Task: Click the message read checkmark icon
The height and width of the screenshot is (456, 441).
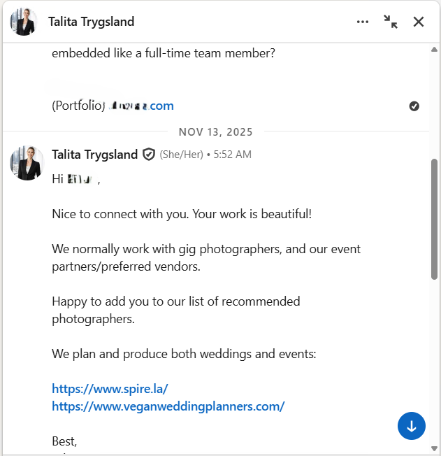Action: point(414,106)
